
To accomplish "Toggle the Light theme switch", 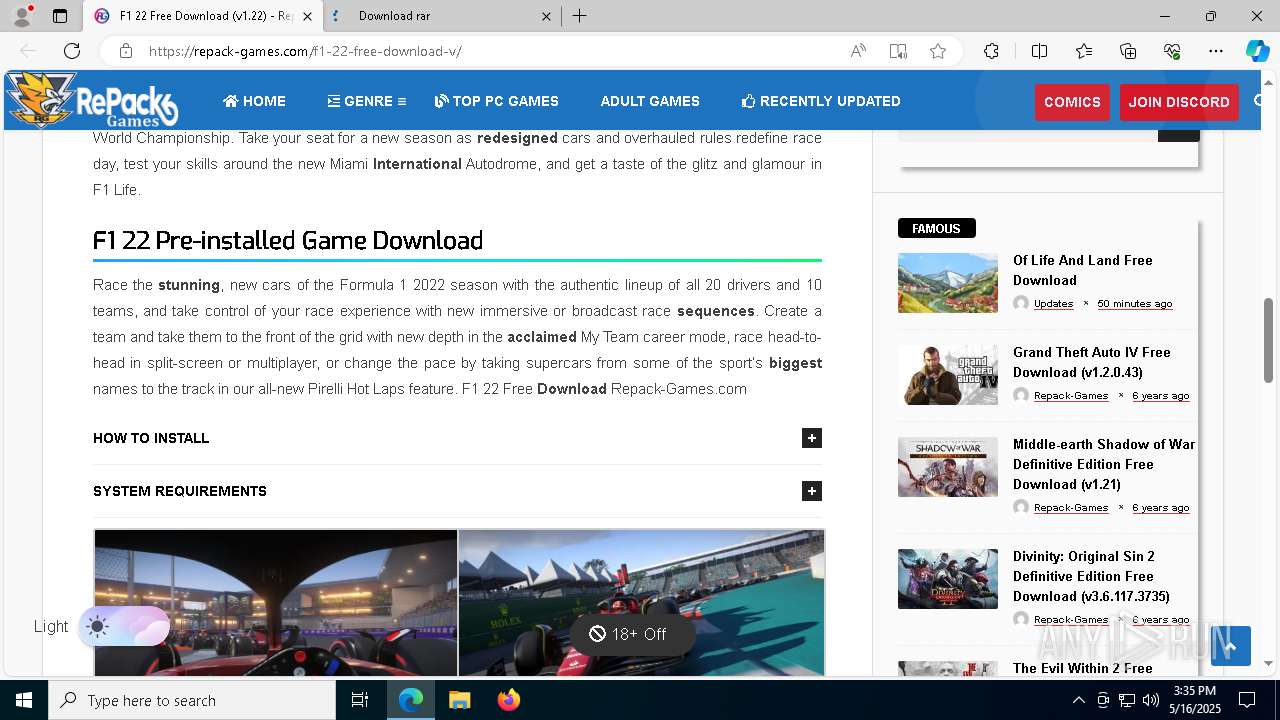I will (x=124, y=627).
